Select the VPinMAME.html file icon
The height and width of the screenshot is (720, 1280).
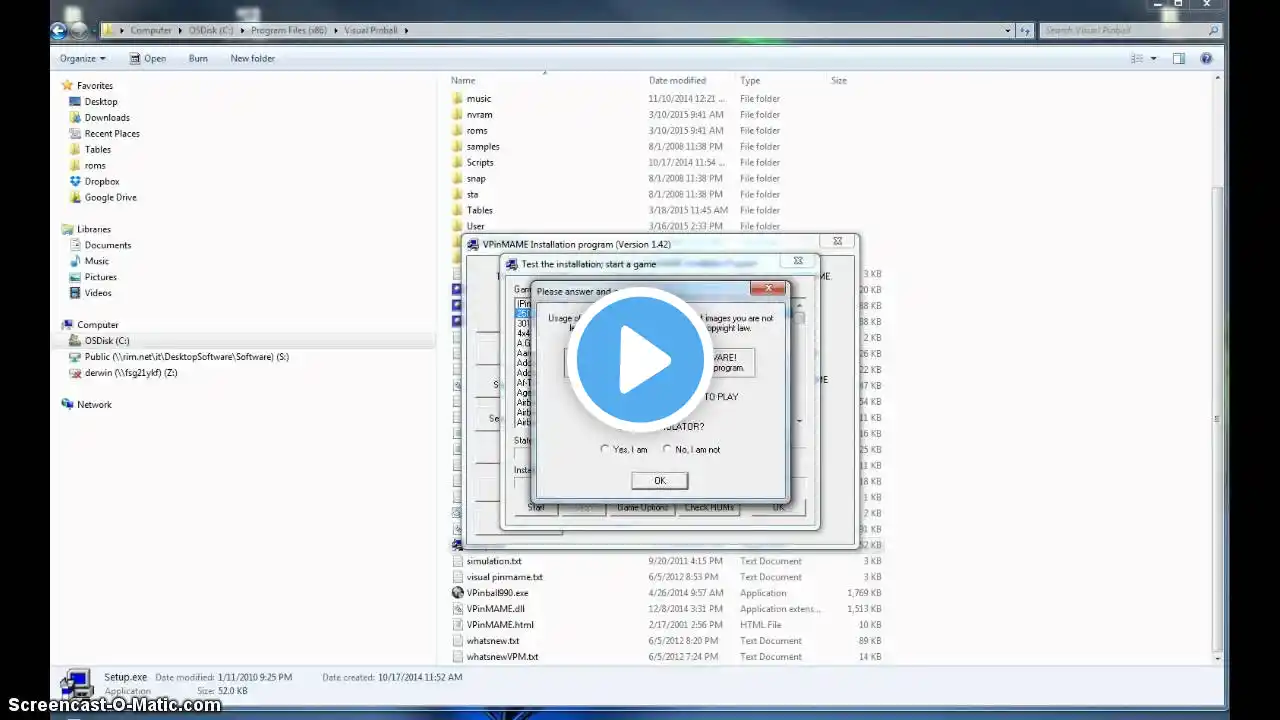(x=458, y=625)
